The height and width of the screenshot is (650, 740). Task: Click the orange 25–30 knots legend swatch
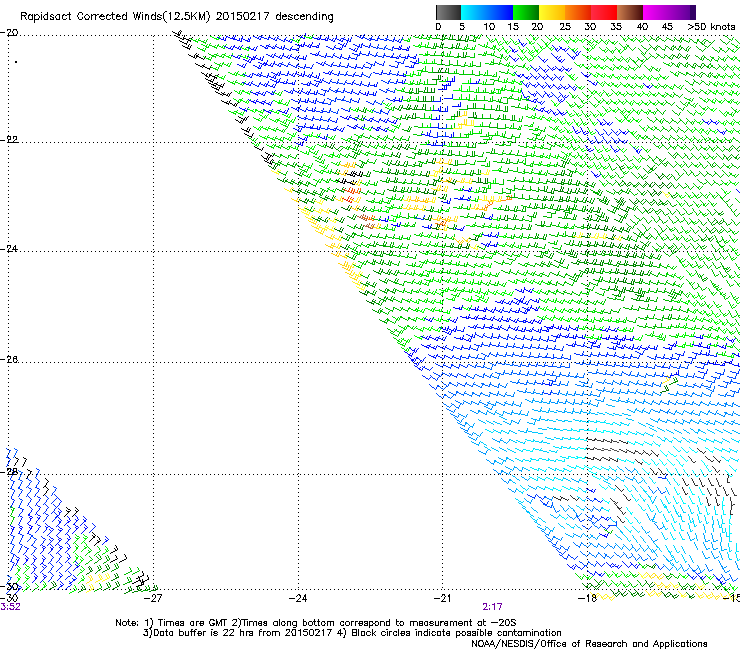[x=578, y=12]
